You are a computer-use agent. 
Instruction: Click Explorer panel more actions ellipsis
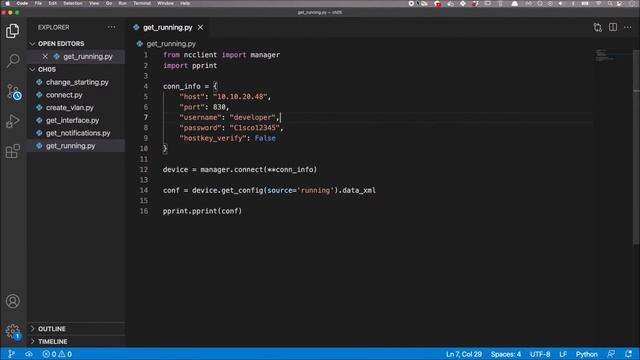coord(111,27)
